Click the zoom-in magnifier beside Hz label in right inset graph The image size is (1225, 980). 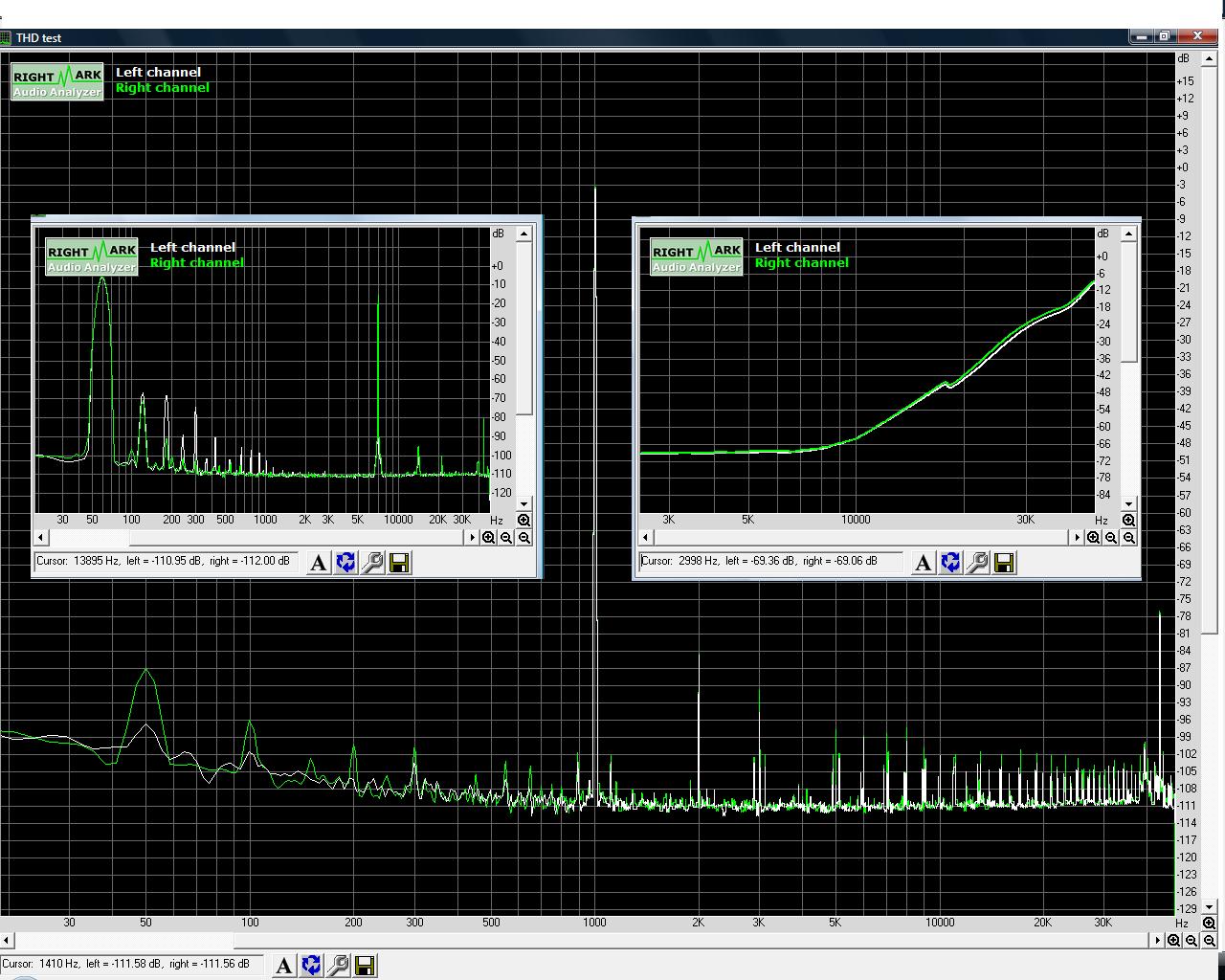pyautogui.click(x=1129, y=521)
